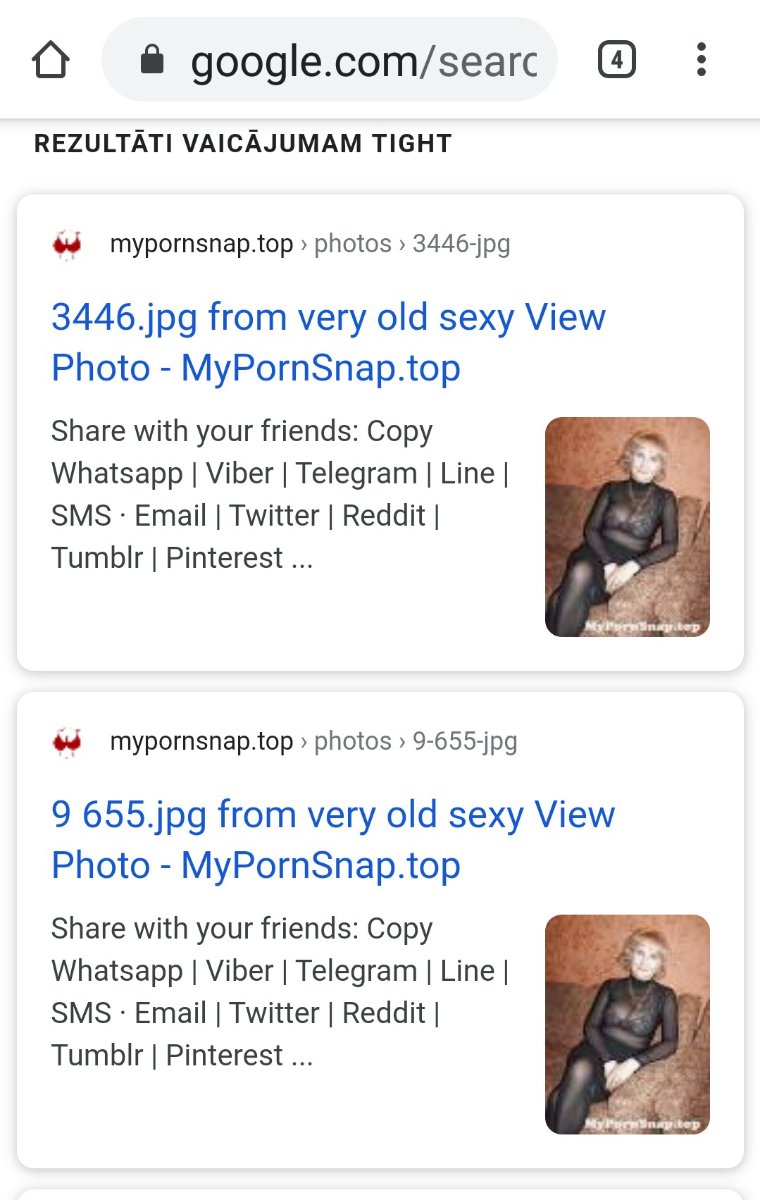Tap the thumbnail in the 9 655.jpg result
The image size is (760, 1200).
(627, 1024)
